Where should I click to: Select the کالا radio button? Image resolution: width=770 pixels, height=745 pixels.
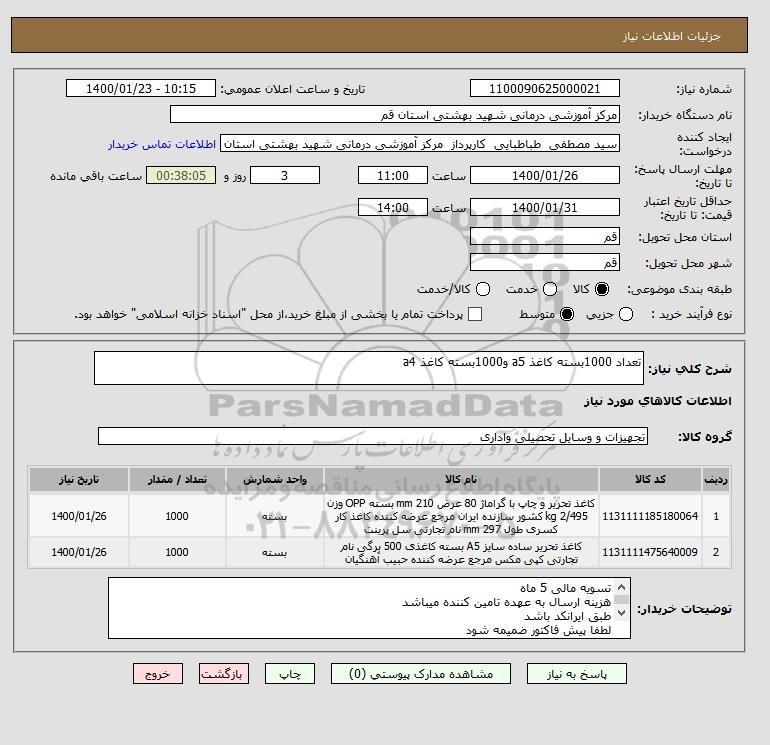[602, 289]
